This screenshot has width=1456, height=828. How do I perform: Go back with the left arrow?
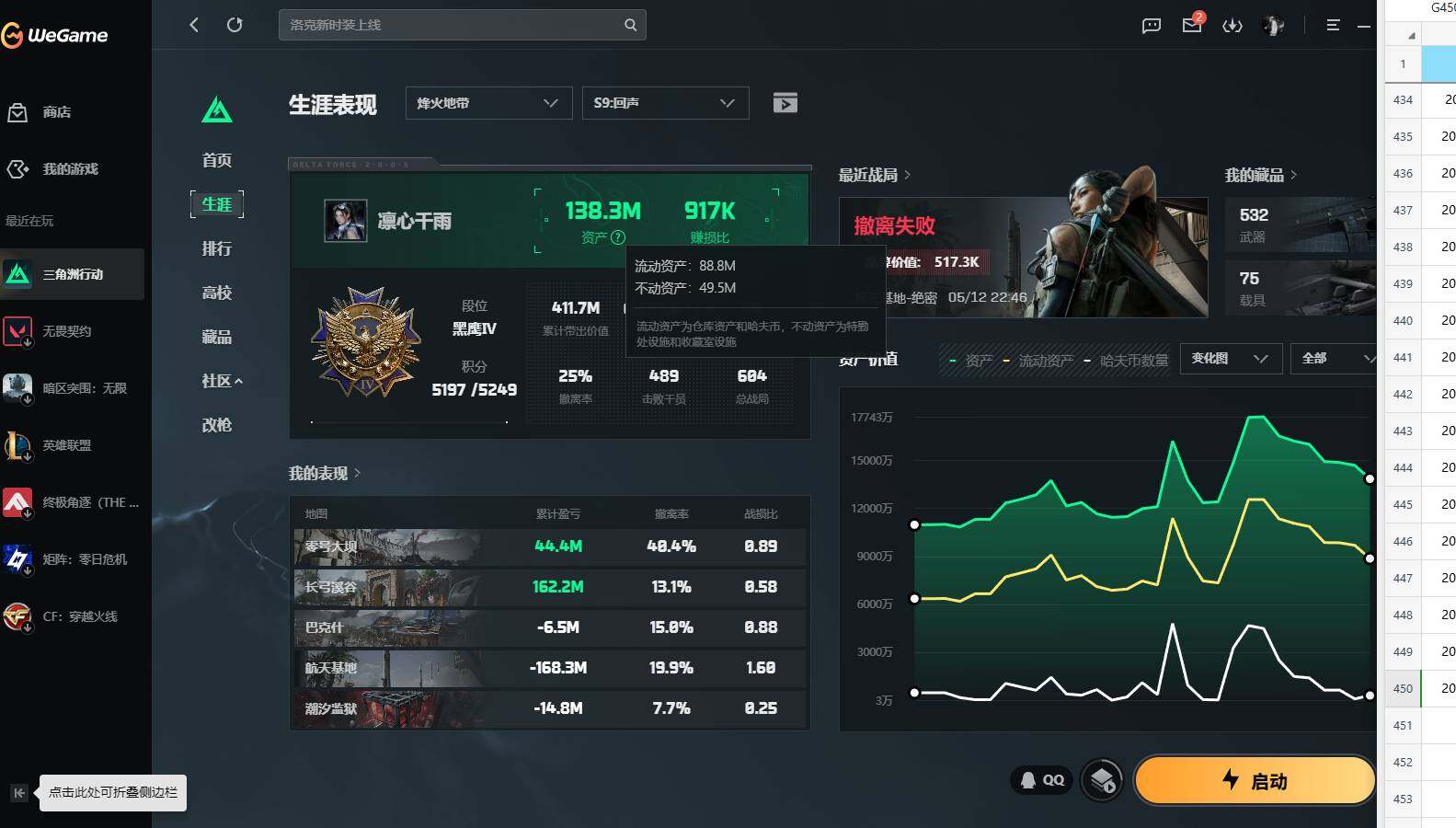pyautogui.click(x=194, y=25)
